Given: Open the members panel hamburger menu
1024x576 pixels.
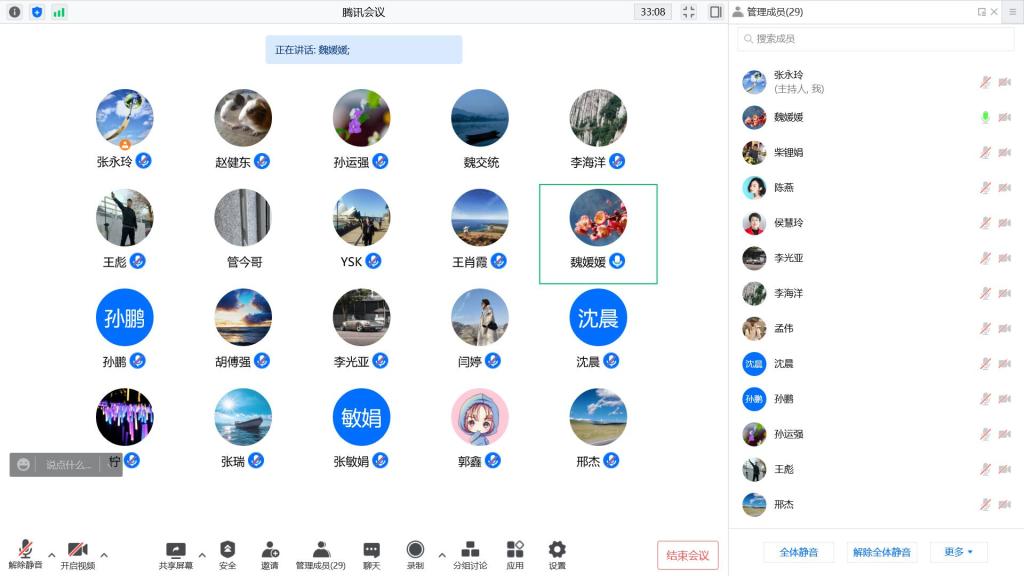Looking at the screenshot, I should click(1013, 12).
